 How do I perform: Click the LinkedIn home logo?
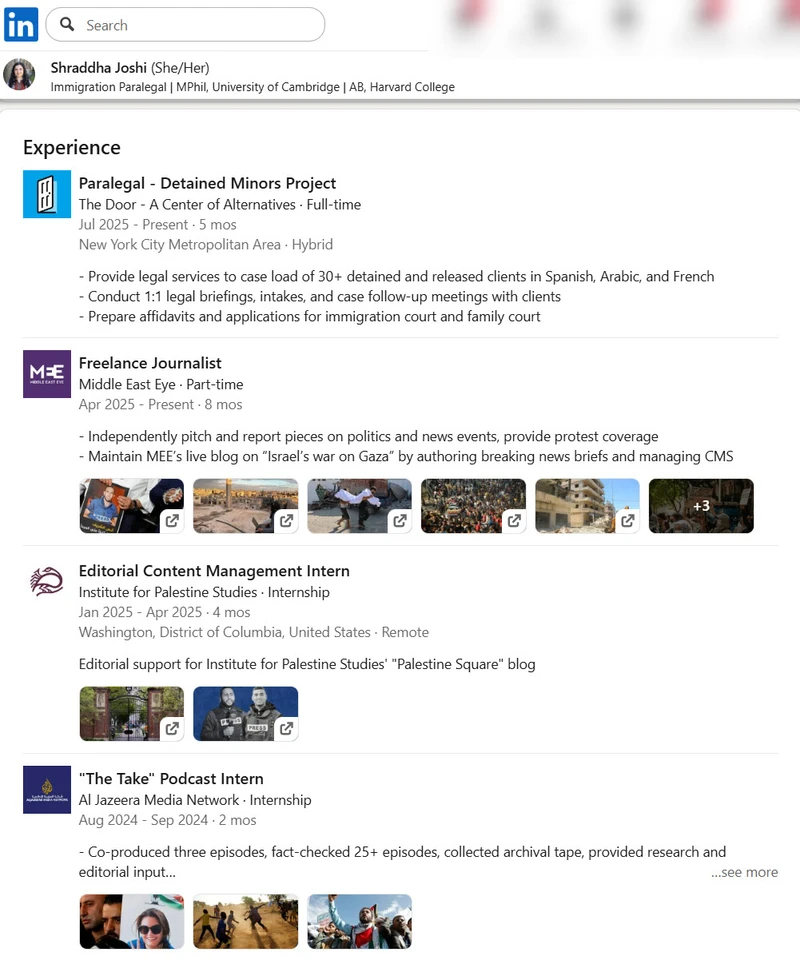pos(20,25)
